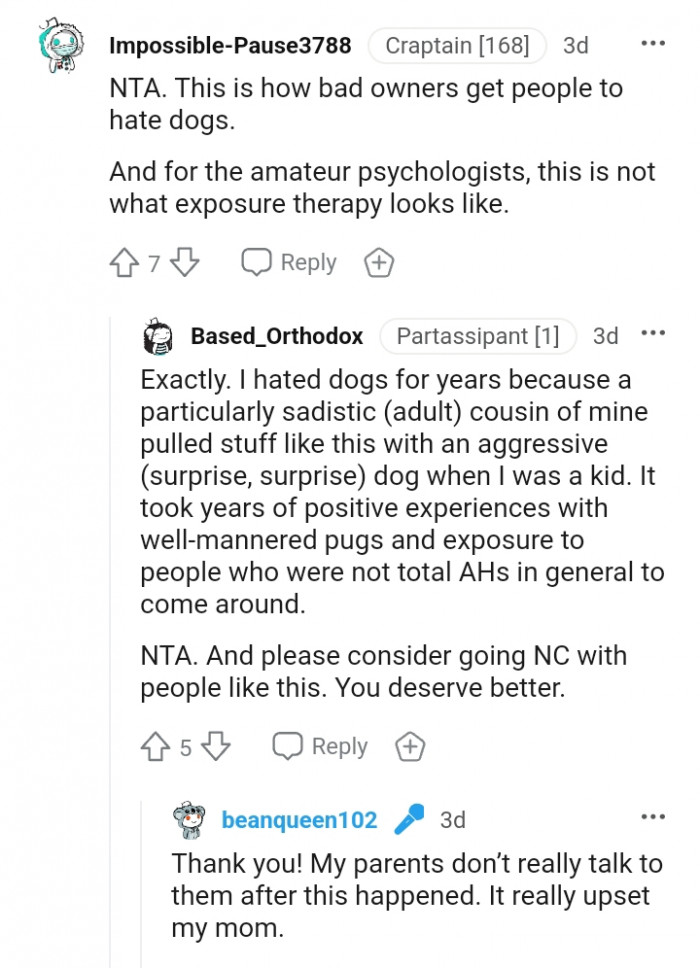Viewport: 700px width, 968px height.
Task: Click the award plus icon under Based_Orthodox's reply
Action: [x=408, y=745]
